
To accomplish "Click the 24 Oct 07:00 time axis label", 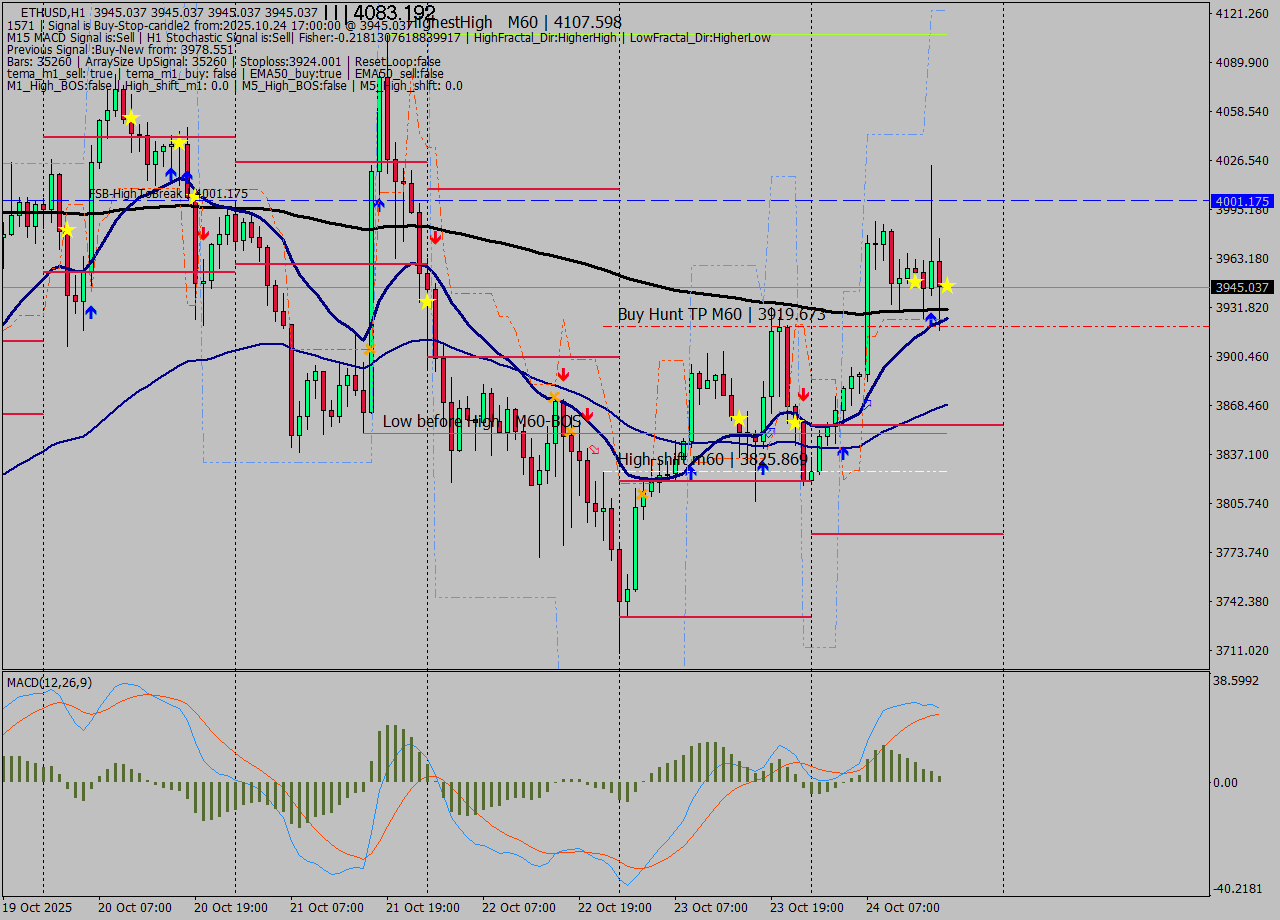I will click(902, 908).
